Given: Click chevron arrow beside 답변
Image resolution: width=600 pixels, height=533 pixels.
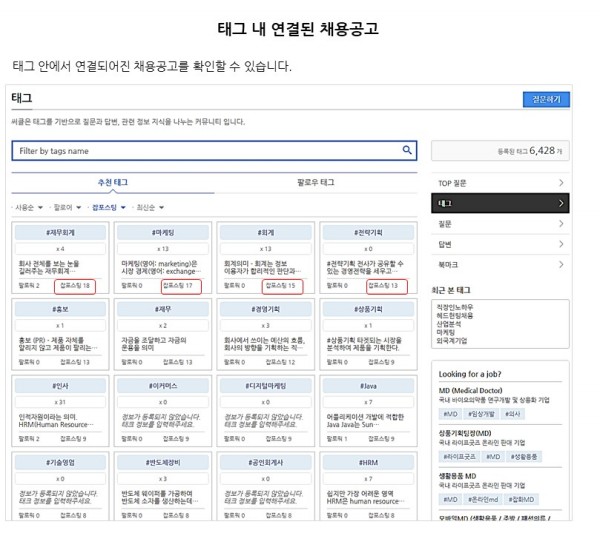Looking at the screenshot, I should tap(561, 244).
